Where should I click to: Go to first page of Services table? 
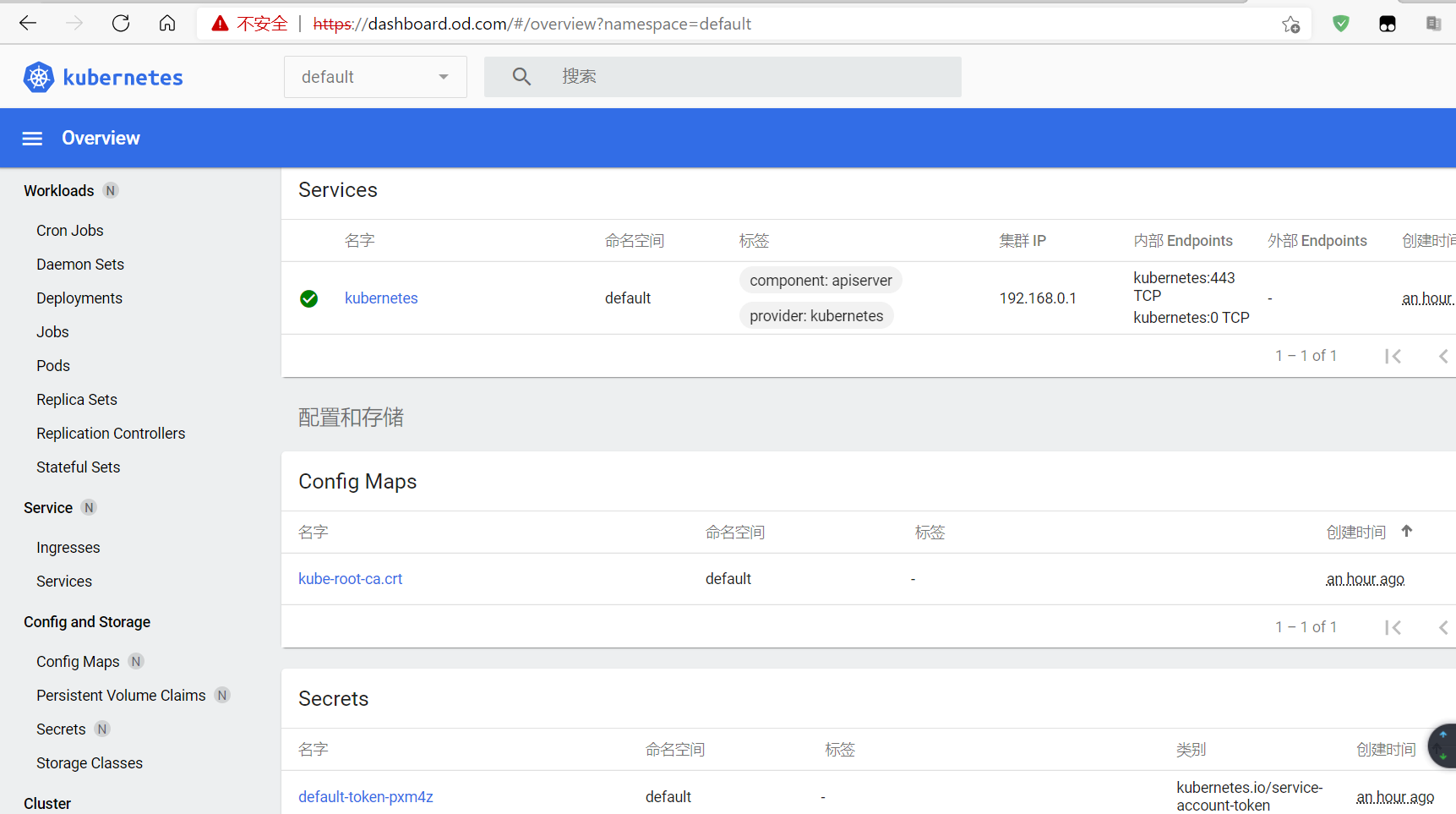pyautogui.click(x=1393, y=356)
